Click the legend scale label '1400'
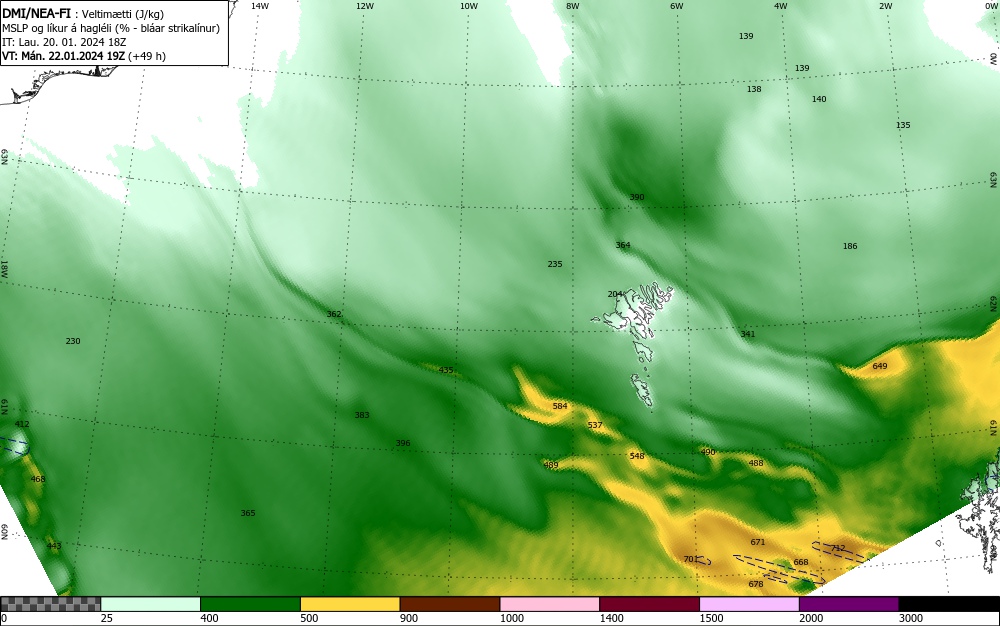 pos(611,618)
